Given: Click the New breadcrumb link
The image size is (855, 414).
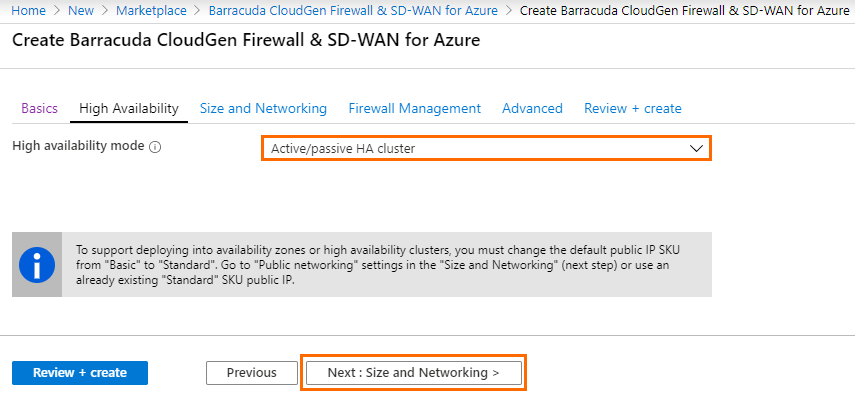Looking at the screenshot, I should pyautogui.click(x=81, y=10).
